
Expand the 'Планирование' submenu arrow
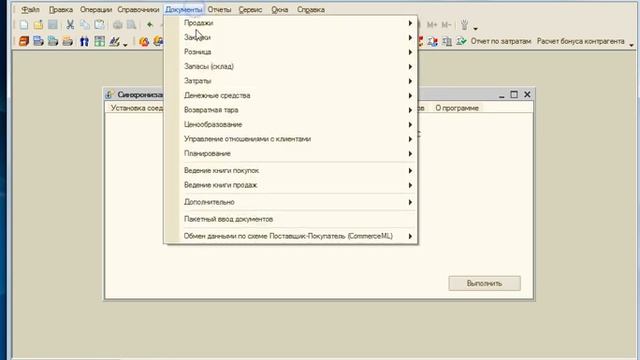(410, 153)
